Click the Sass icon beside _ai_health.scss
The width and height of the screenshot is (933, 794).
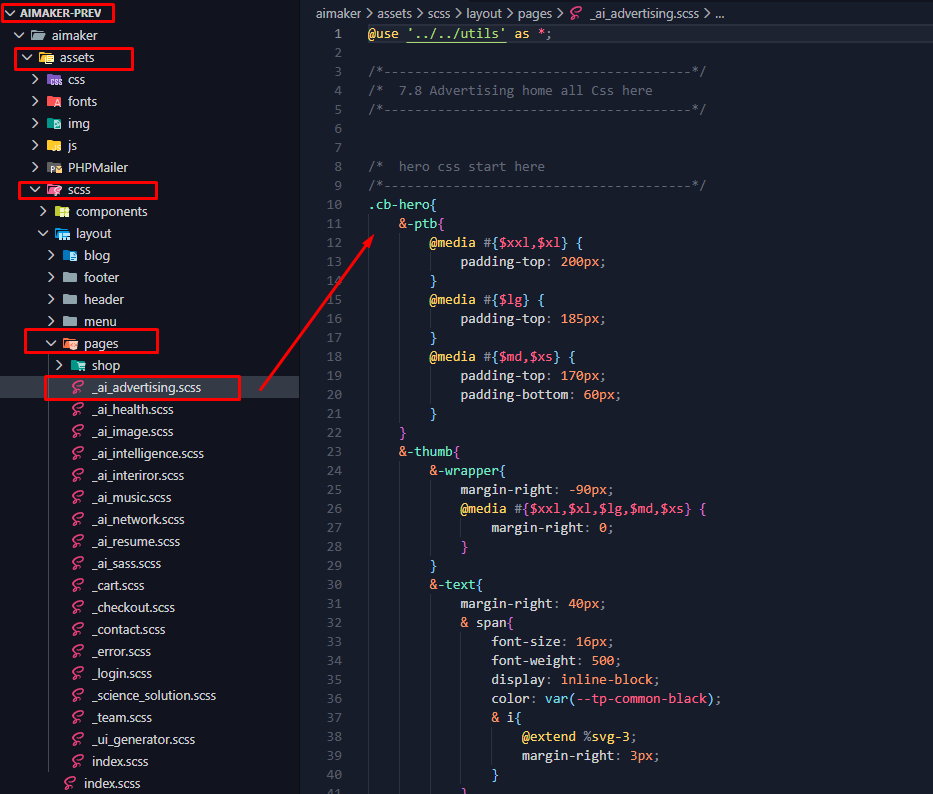click(78, 410)
